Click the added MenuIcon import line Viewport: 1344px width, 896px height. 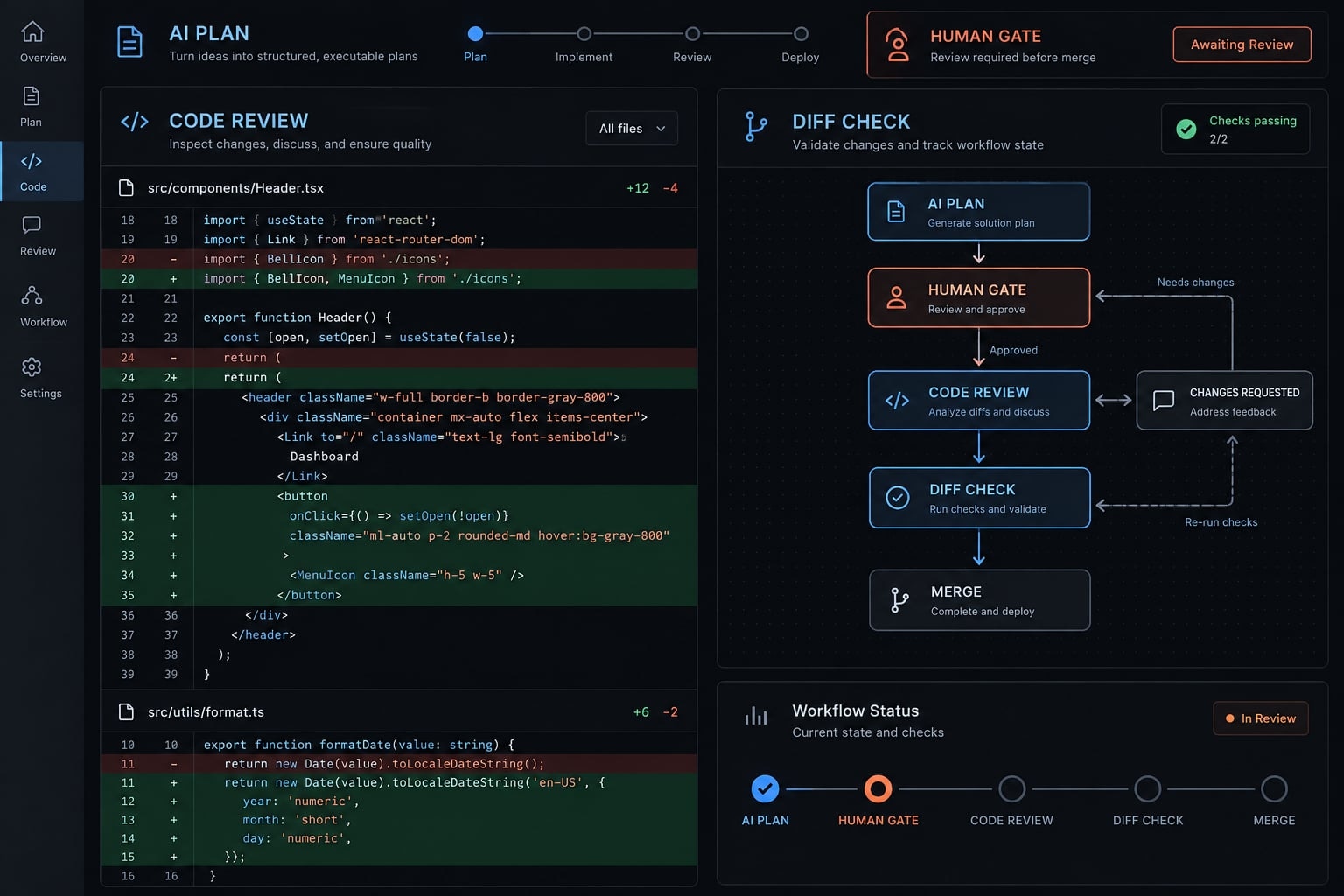click(399, 279)
